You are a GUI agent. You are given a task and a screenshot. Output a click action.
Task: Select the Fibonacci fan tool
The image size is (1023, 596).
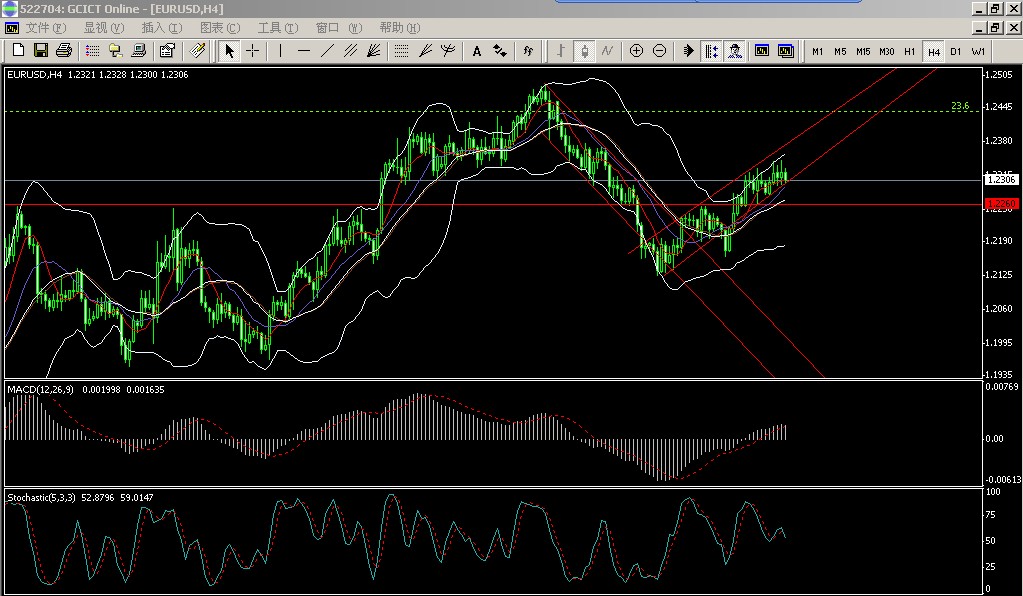(x=425, y=51)
